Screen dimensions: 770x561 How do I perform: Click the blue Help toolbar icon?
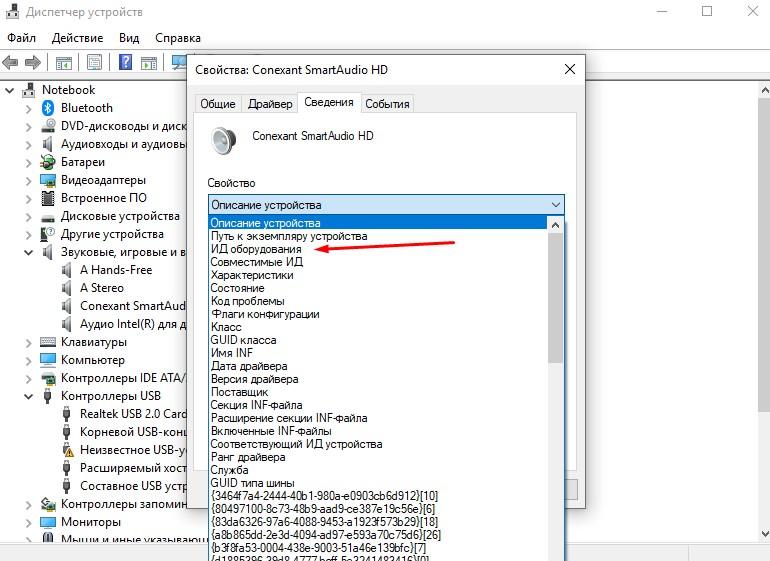(x=126, y=62)
